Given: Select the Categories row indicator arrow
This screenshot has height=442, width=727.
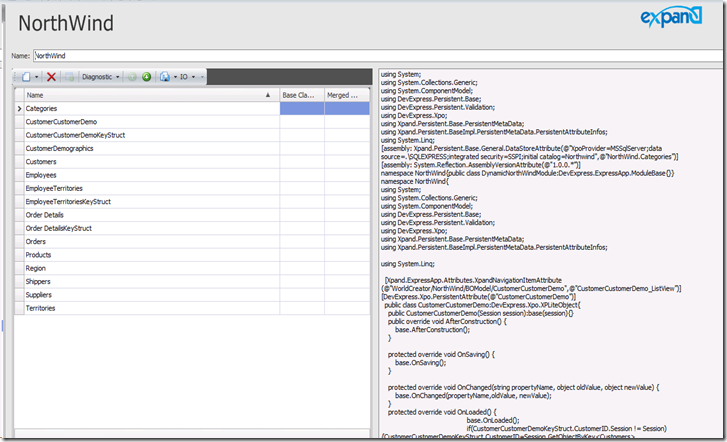Looking at the screenshot, I should click(x=19, y=108).
